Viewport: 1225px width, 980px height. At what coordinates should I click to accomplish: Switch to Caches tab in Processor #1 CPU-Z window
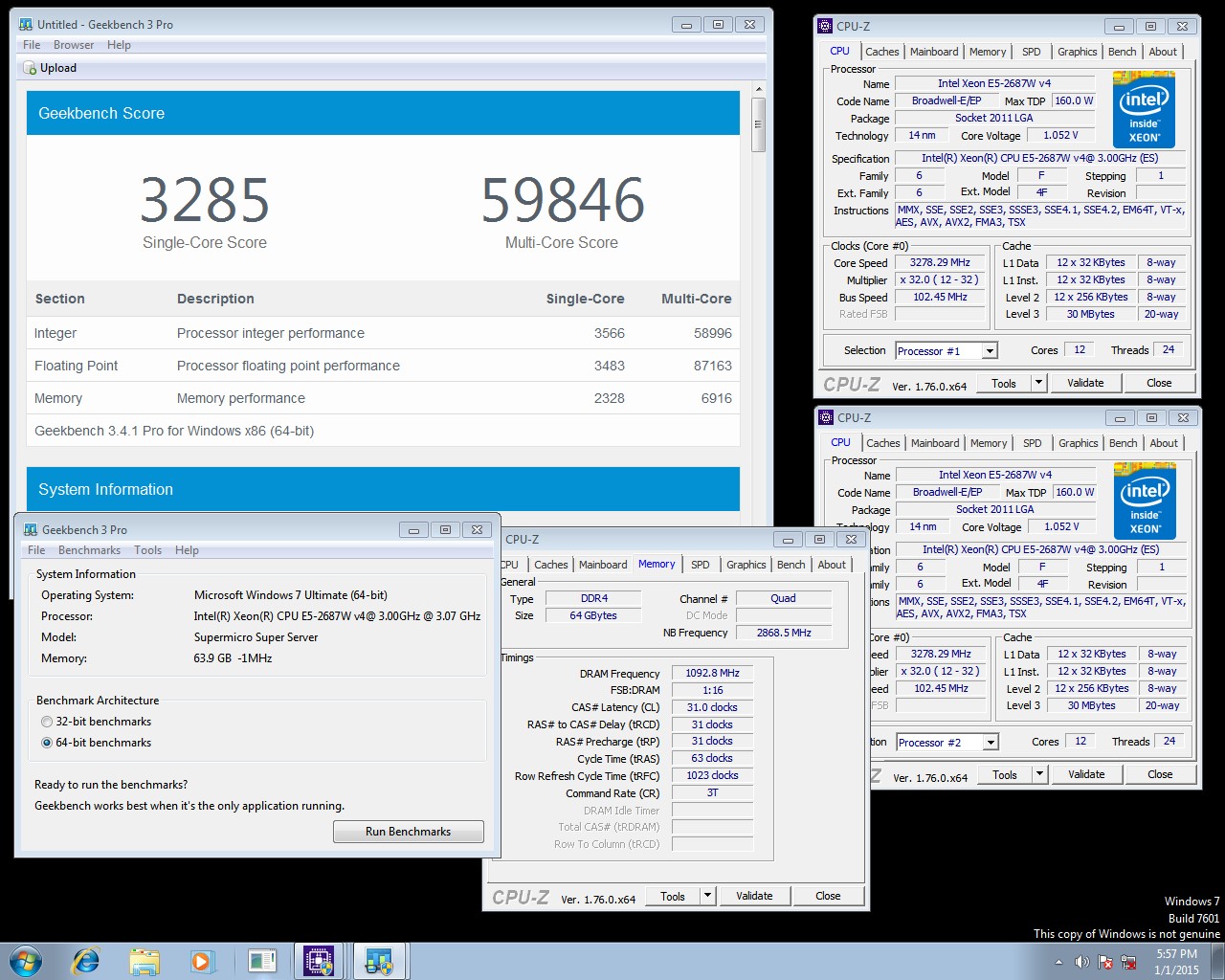tap(881, 52)
